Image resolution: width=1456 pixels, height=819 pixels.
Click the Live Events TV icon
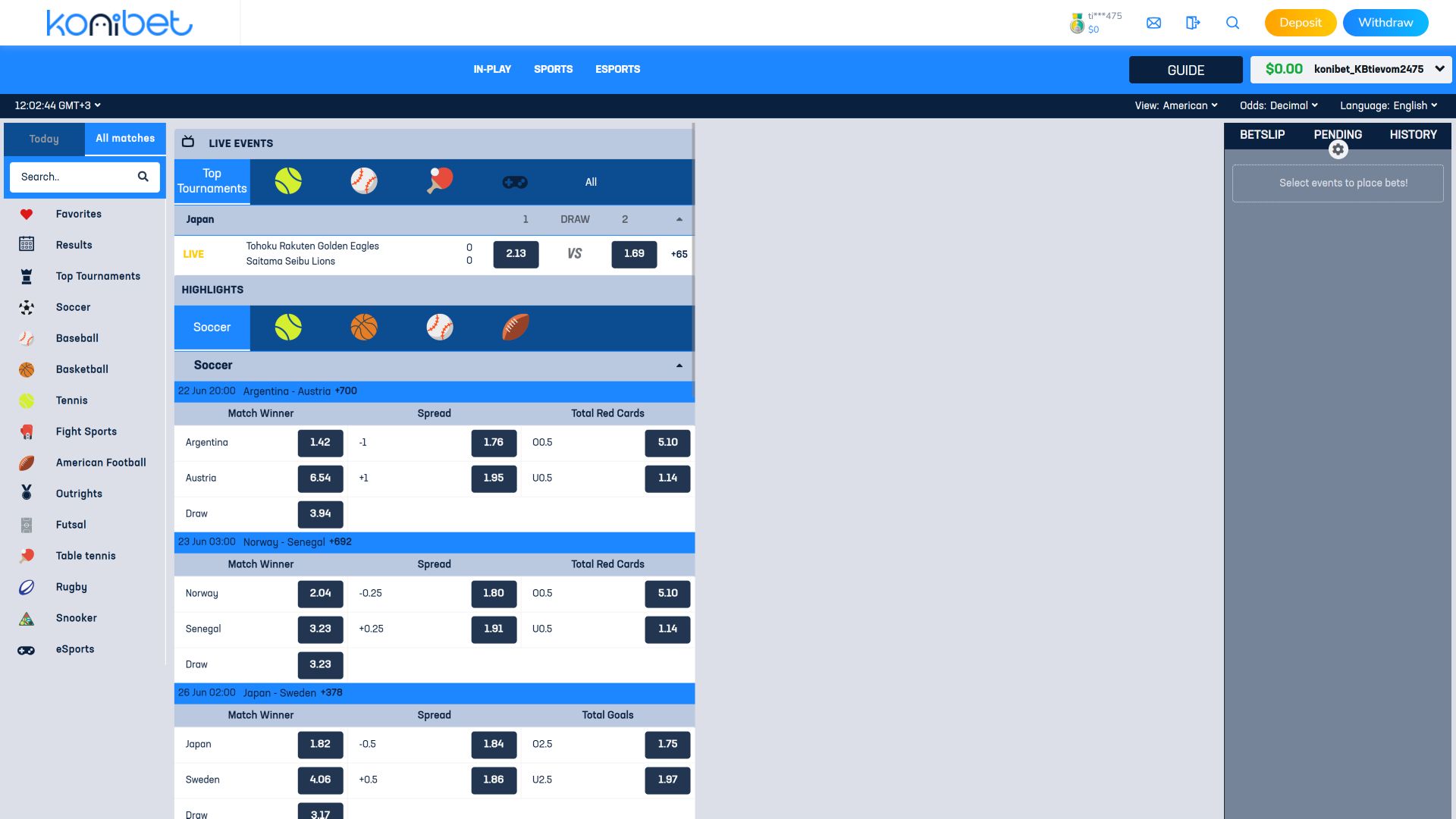(188, 142)
